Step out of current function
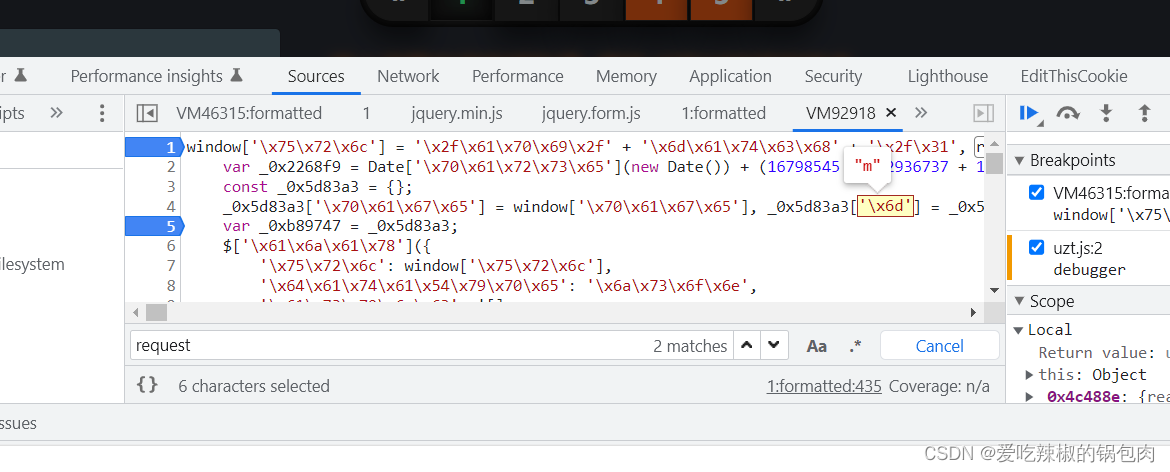 coord(1144,113)
